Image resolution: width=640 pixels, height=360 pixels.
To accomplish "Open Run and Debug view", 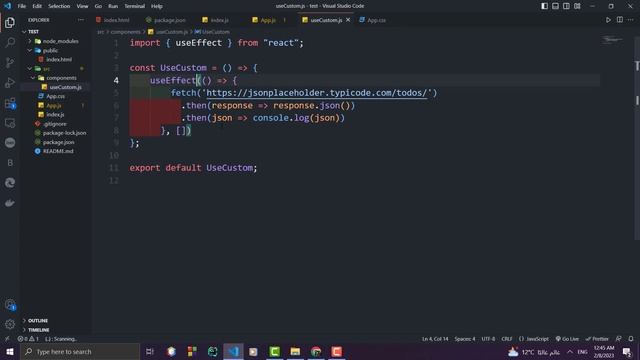I will 10,82.
